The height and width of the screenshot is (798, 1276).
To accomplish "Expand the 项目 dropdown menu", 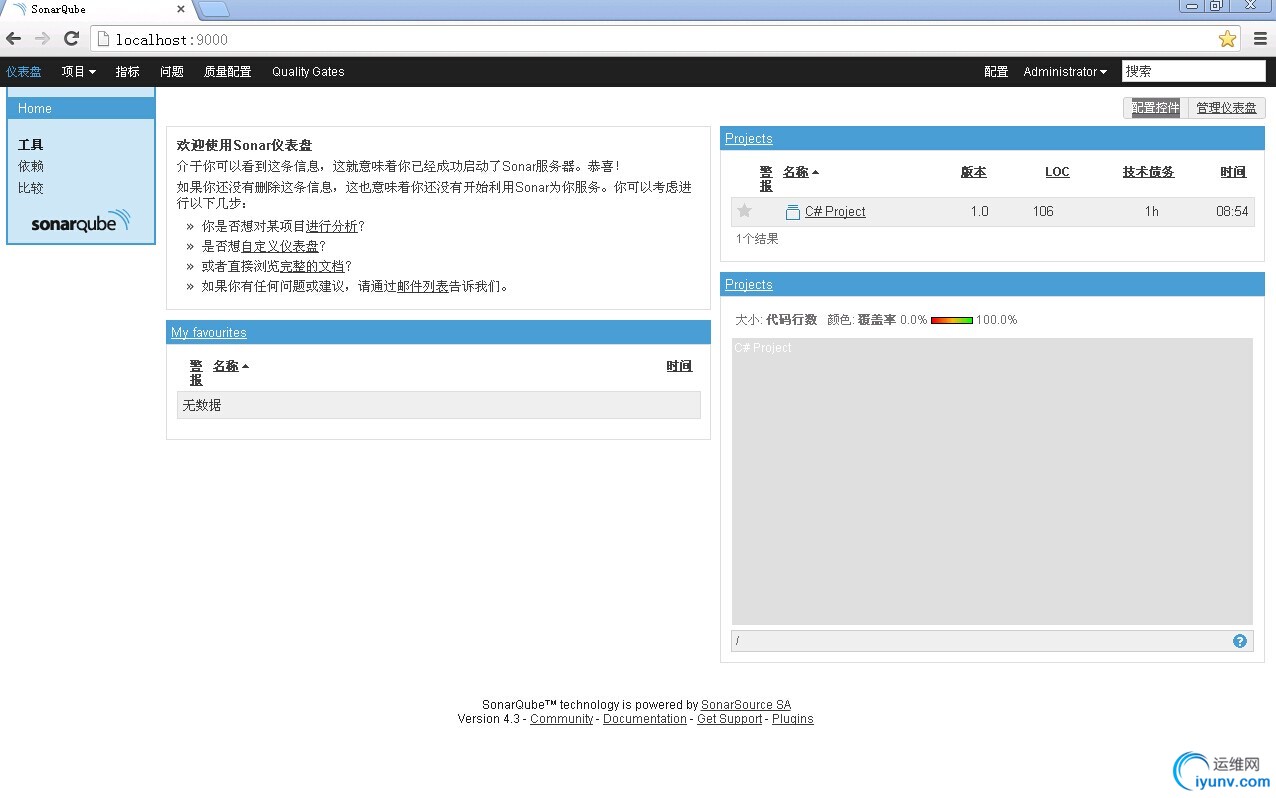I will pos(78,72).
